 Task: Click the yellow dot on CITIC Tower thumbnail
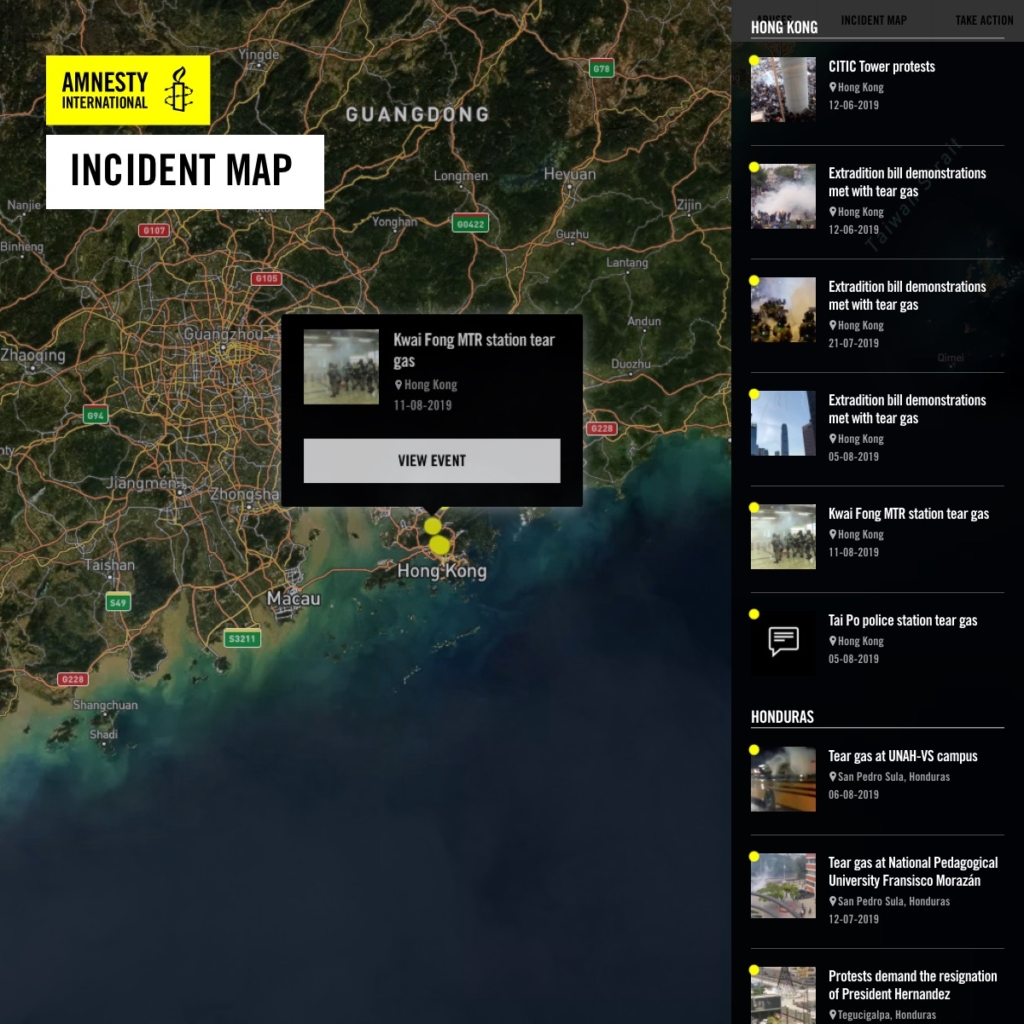point(754,61)
